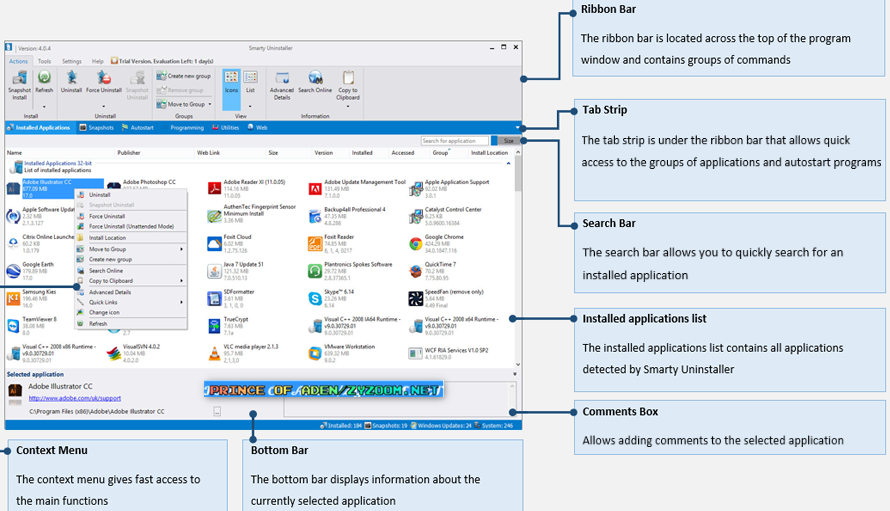
Task: Choose Search Online from the context menu
Action: coord(131,271)
